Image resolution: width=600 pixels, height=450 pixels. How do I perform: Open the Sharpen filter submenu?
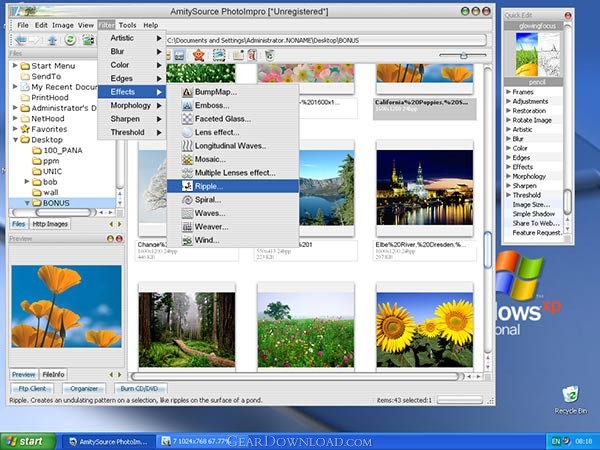(132, 119)
